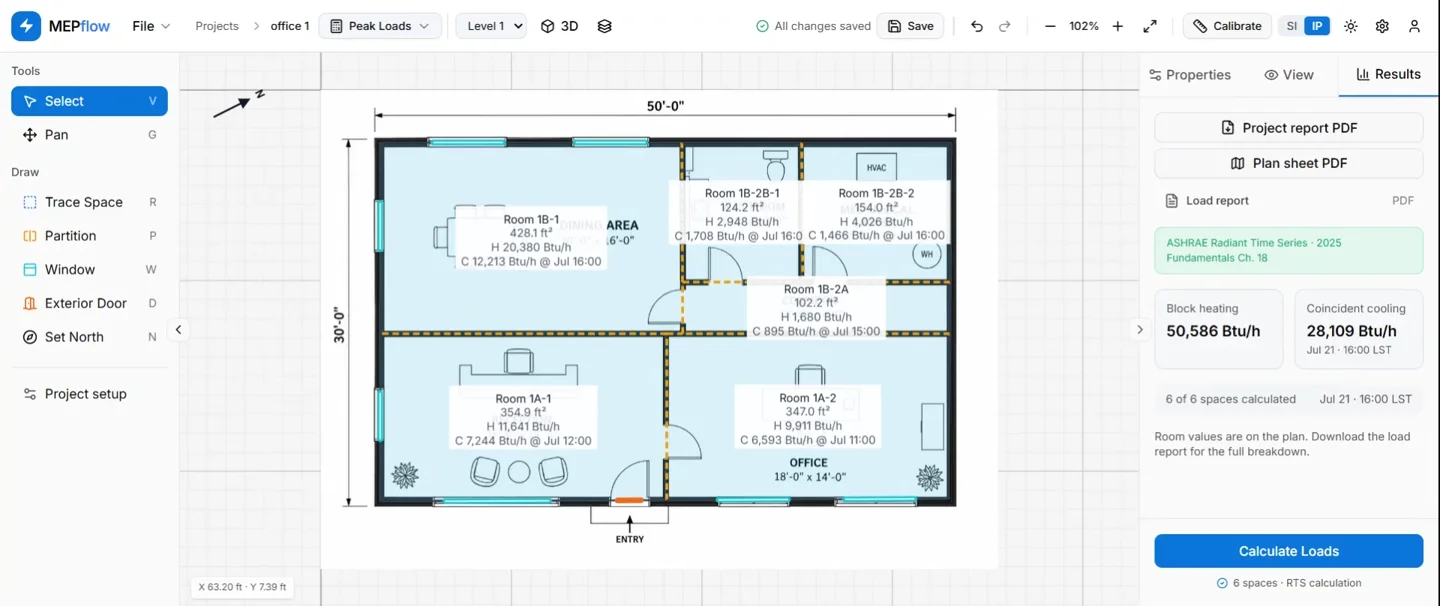Choose the Exterior Door tool
The width and height of the screenshot is (1440, 606).
tap(89, 303)
